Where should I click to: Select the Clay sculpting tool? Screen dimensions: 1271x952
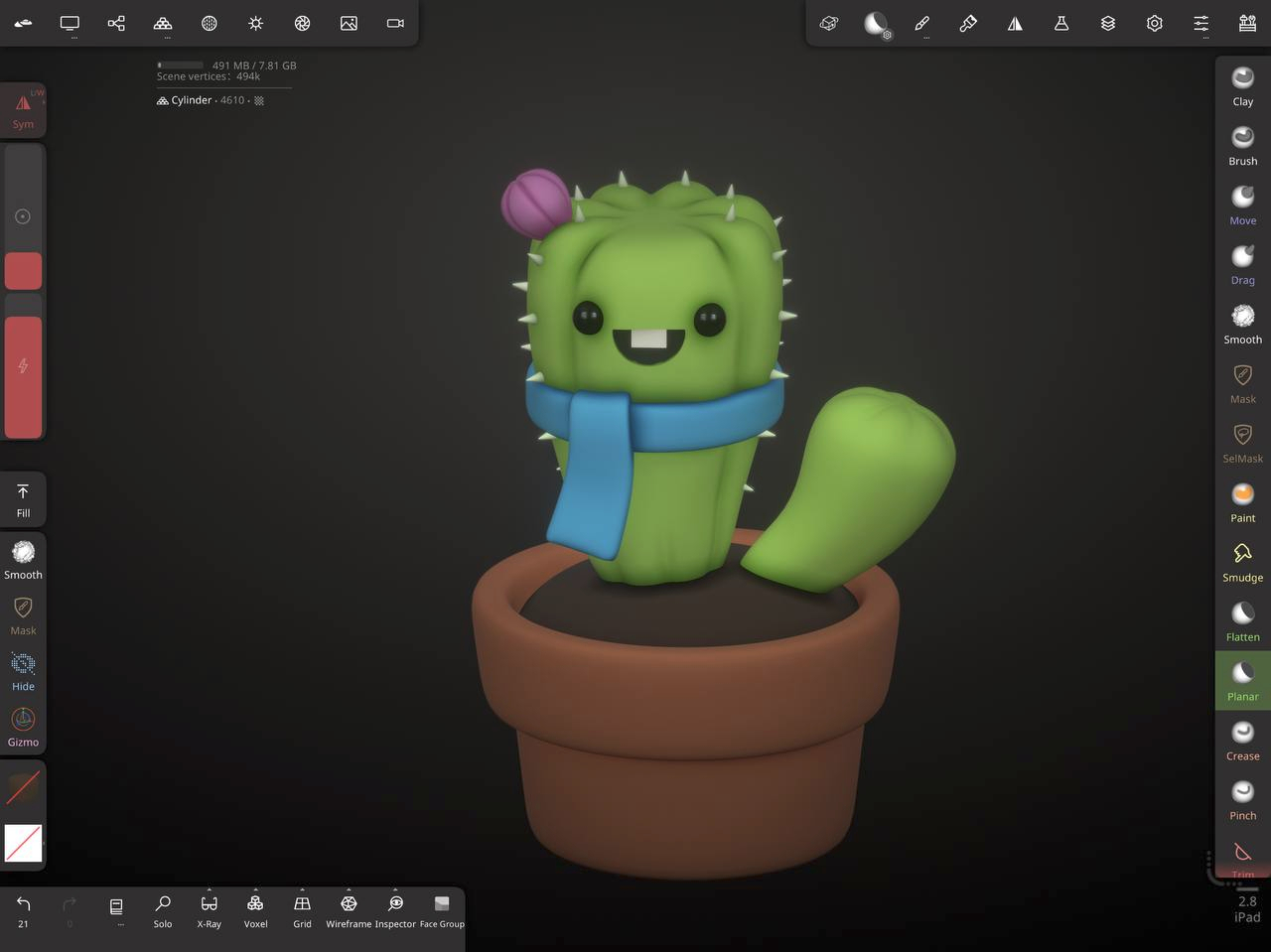pos(1242,86)
